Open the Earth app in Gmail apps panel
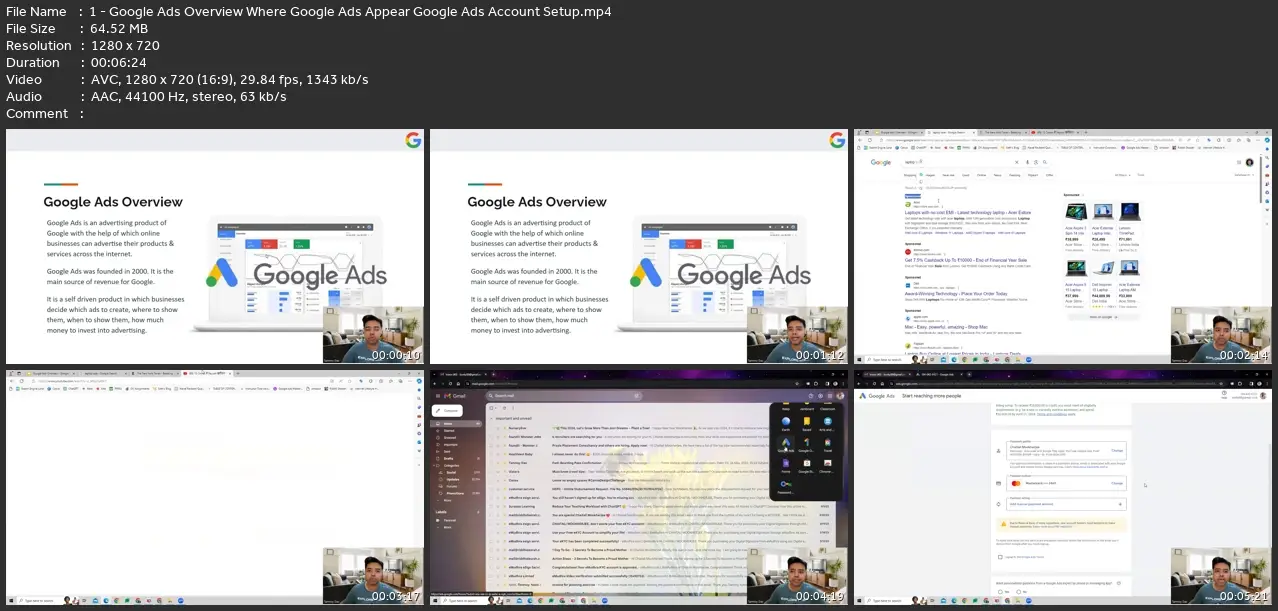 tap(786, 421)
